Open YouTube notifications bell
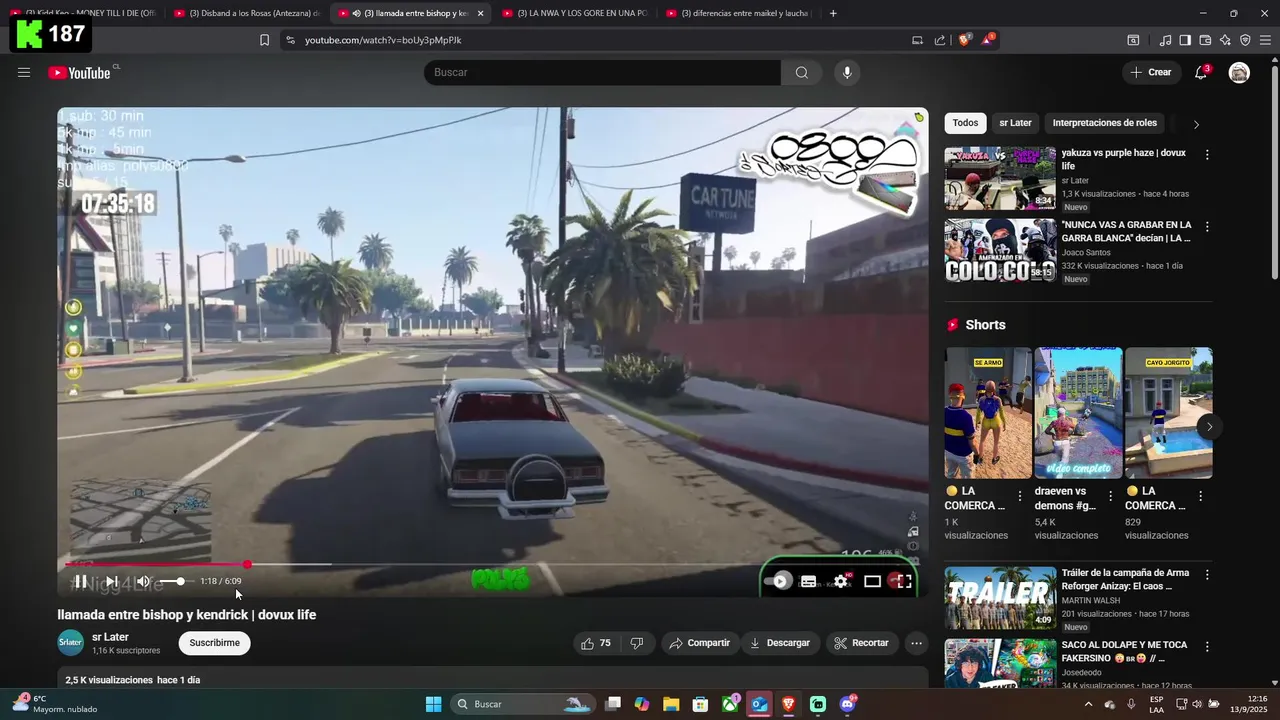This screenshot has height=720, width=1280. pos(1201,72)
